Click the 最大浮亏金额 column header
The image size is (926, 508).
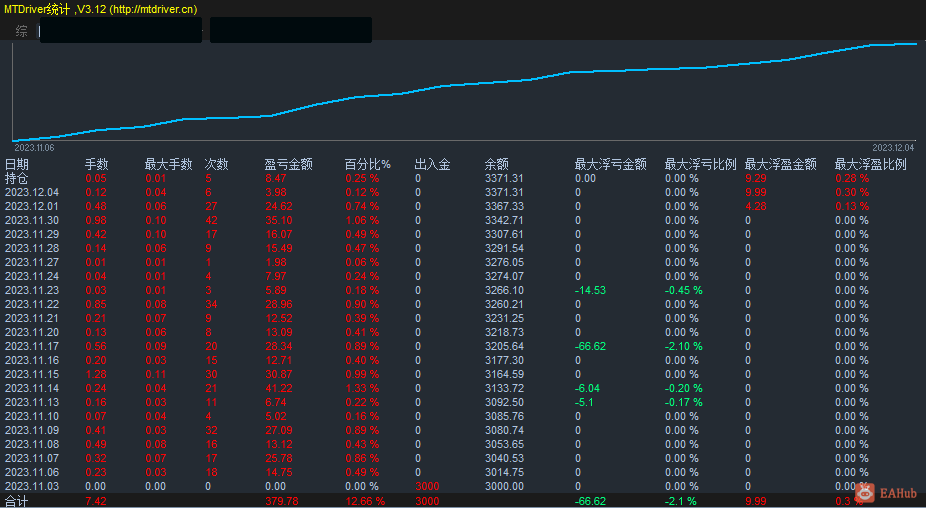611,164
